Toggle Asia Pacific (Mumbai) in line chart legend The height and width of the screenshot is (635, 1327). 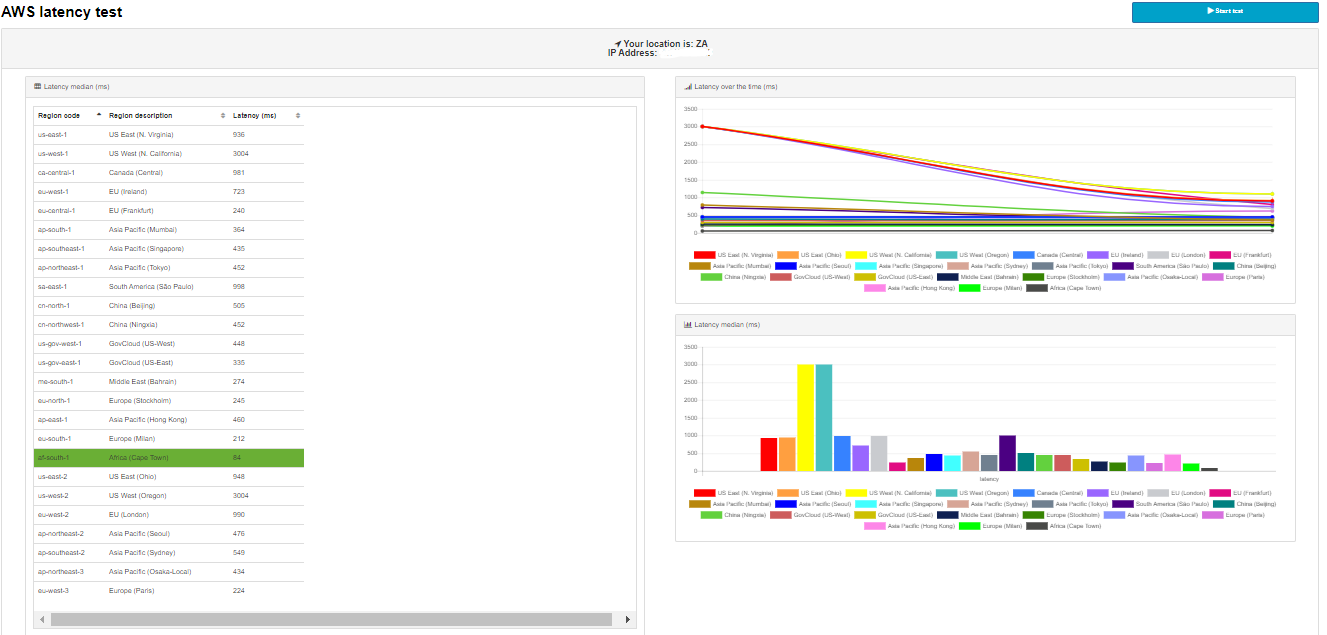pyautogui.click(x=728, y=266)
